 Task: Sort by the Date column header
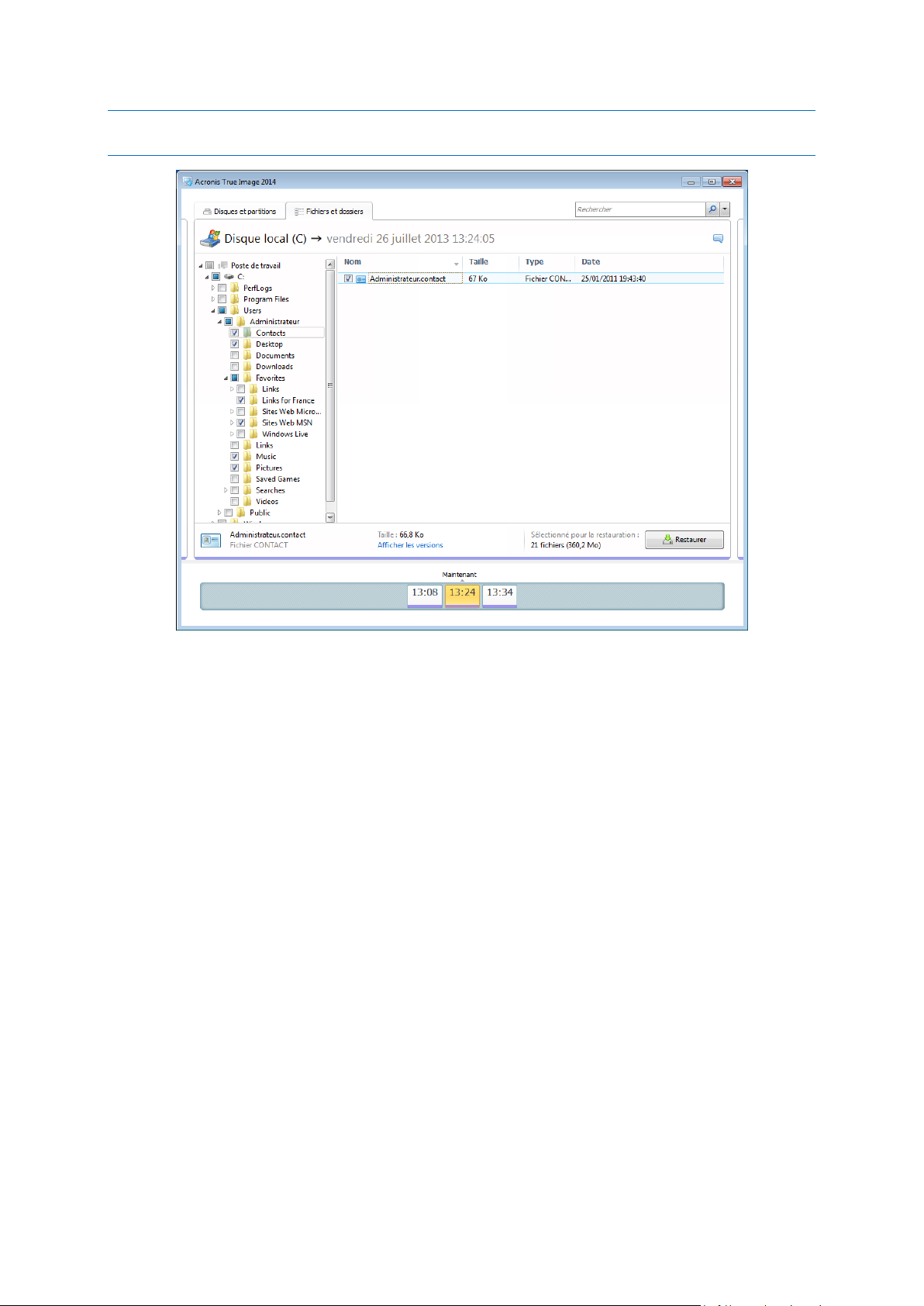(650, 262)
